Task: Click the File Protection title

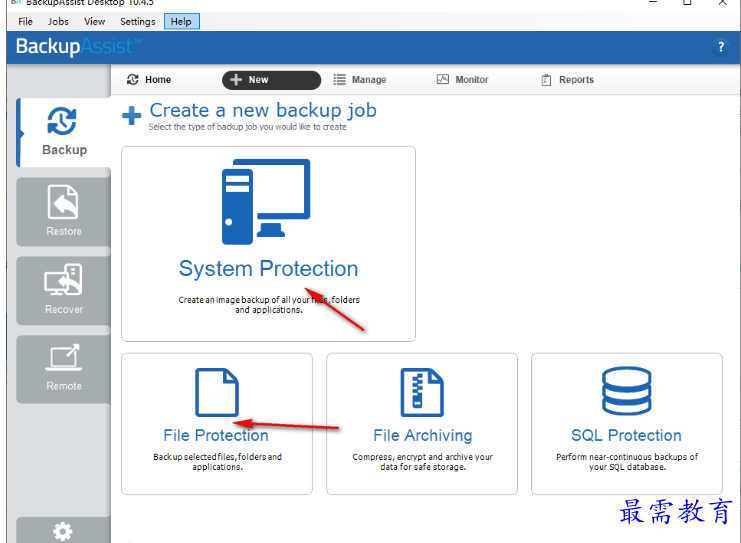Action: pos(216,435)
